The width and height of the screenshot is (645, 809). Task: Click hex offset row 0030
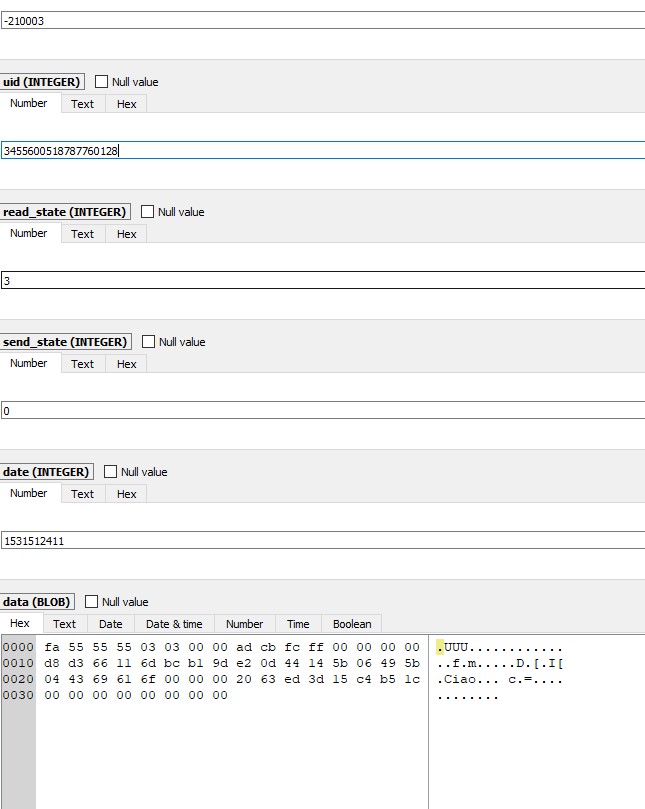click(x=18, y=695)
